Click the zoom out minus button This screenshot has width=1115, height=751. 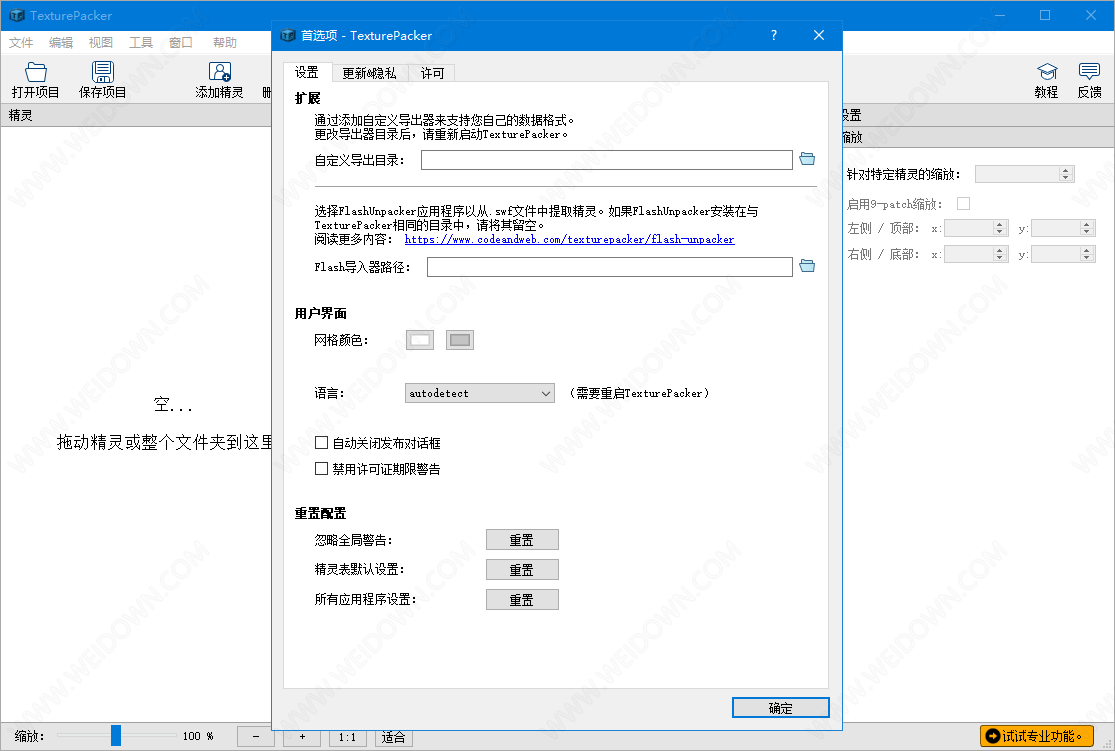click(256, 737)
